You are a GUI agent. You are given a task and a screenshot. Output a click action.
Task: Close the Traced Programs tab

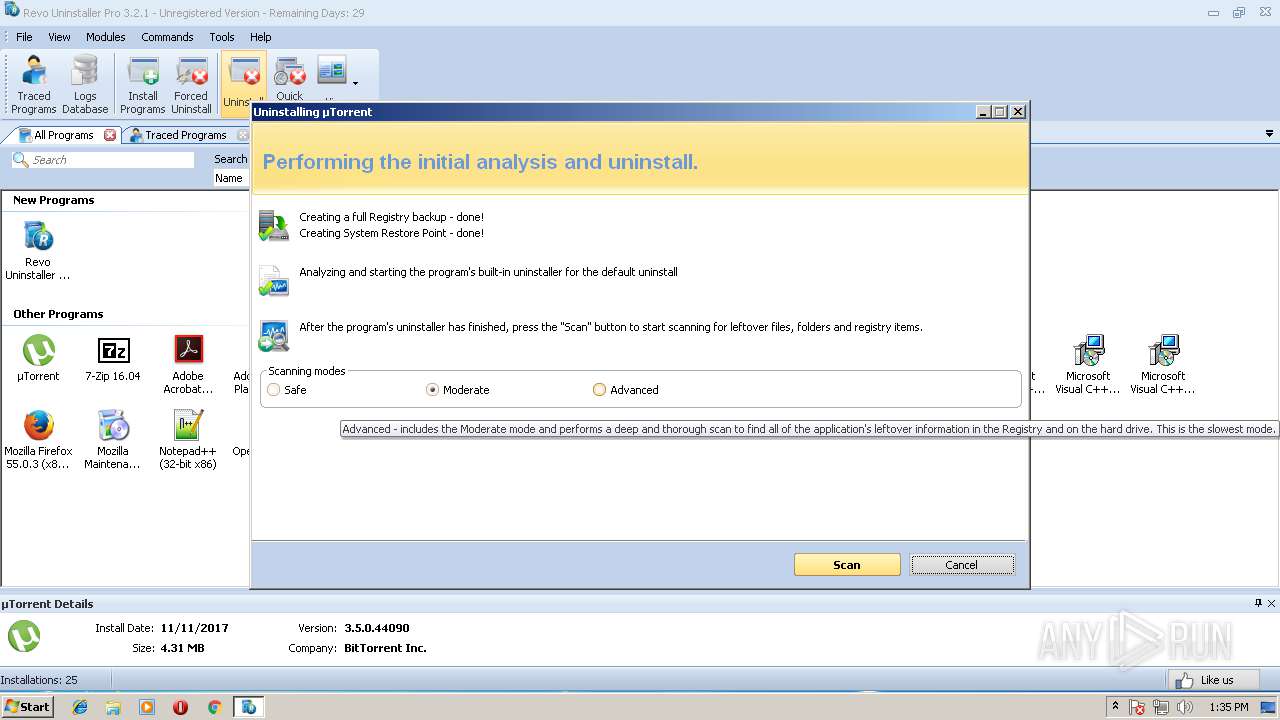(242, 135)
